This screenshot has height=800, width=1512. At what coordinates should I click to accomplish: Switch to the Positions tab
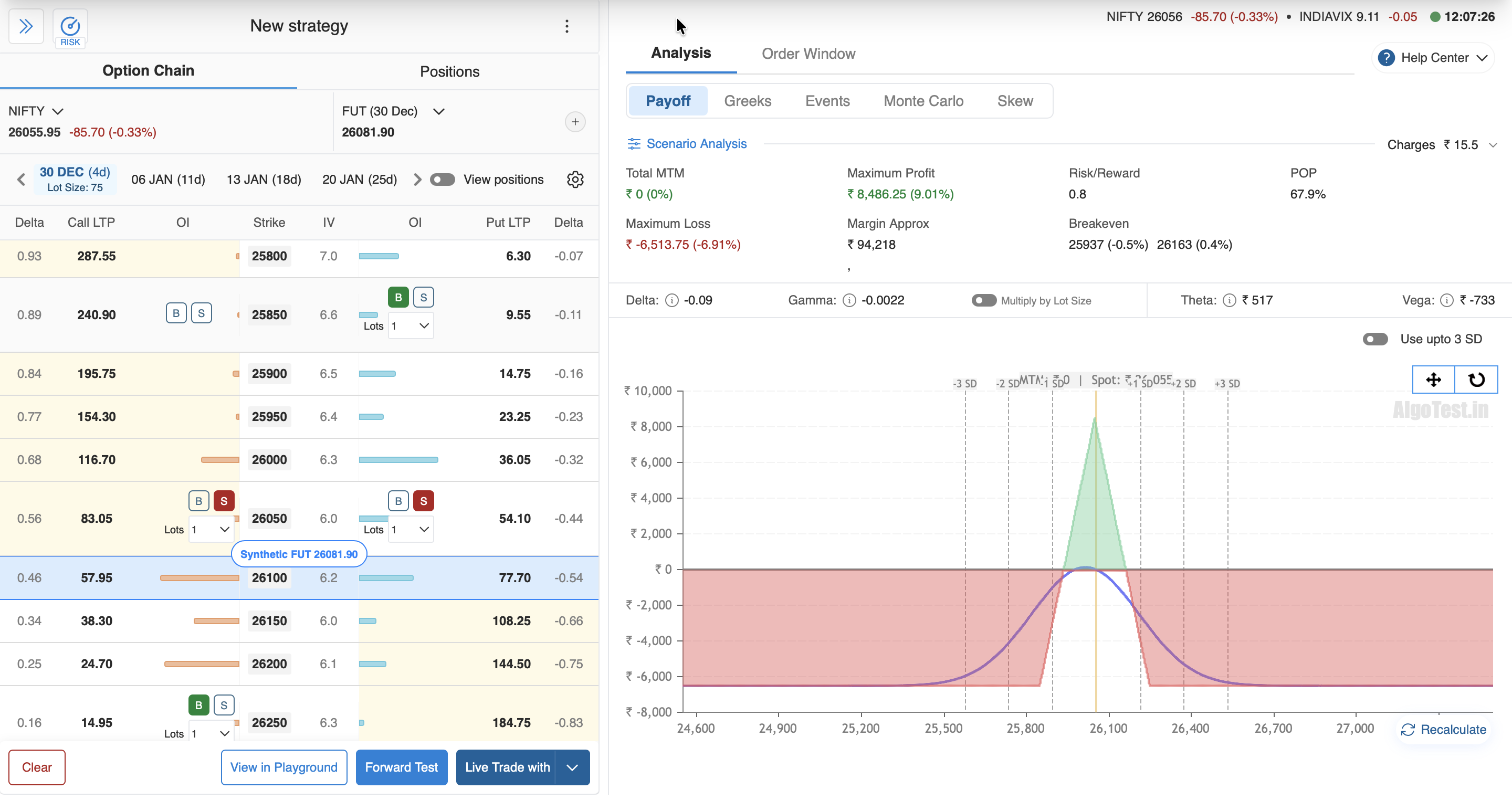pos(449,71)
